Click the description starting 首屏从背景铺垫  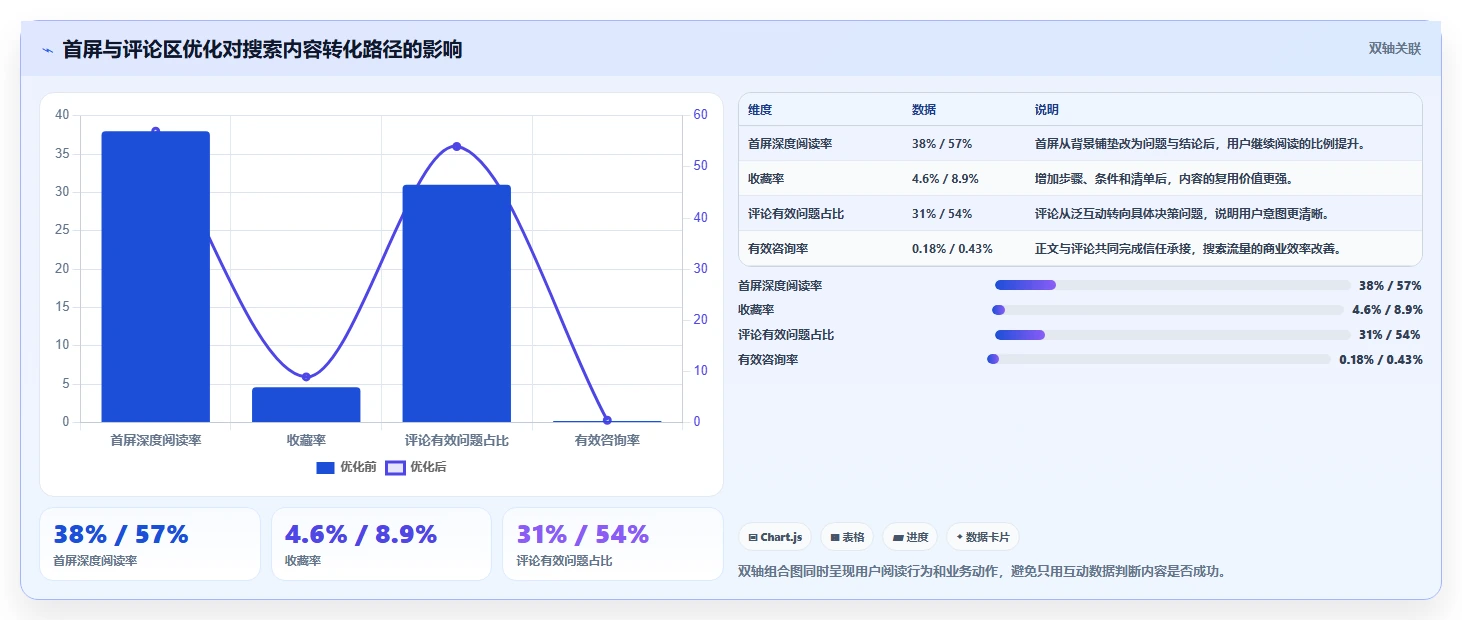pos(1200,144)
